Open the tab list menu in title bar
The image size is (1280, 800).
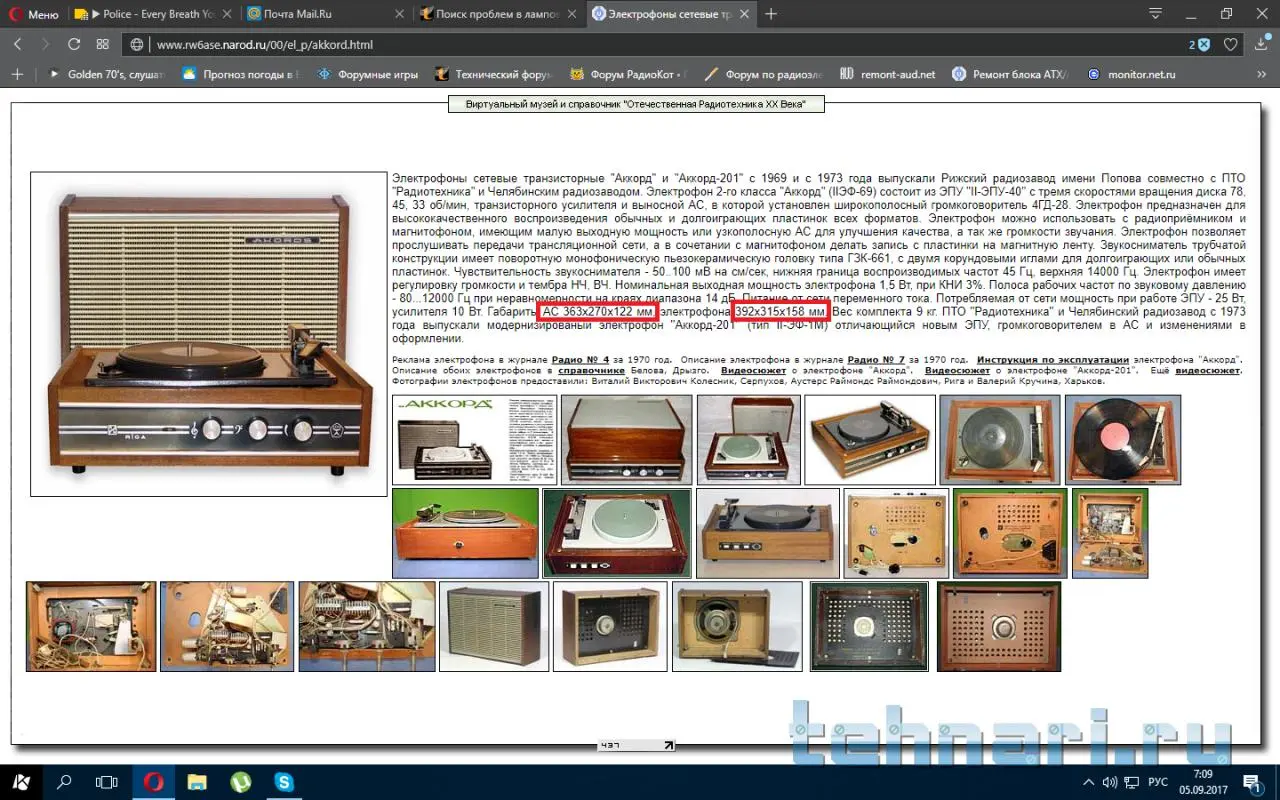coord(1155,14)
